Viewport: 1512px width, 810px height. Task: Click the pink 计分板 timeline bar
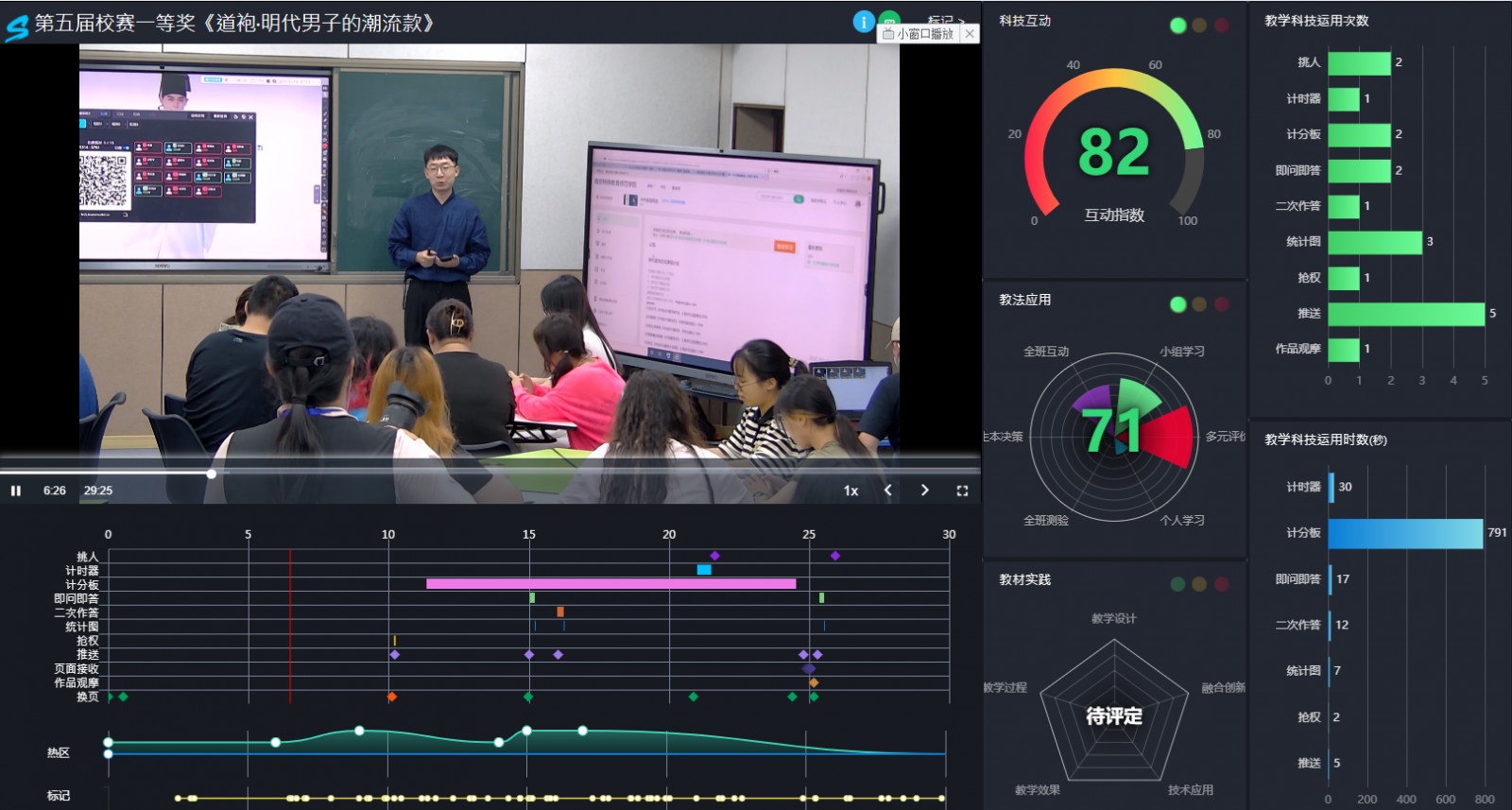click(x=610, y=584)
